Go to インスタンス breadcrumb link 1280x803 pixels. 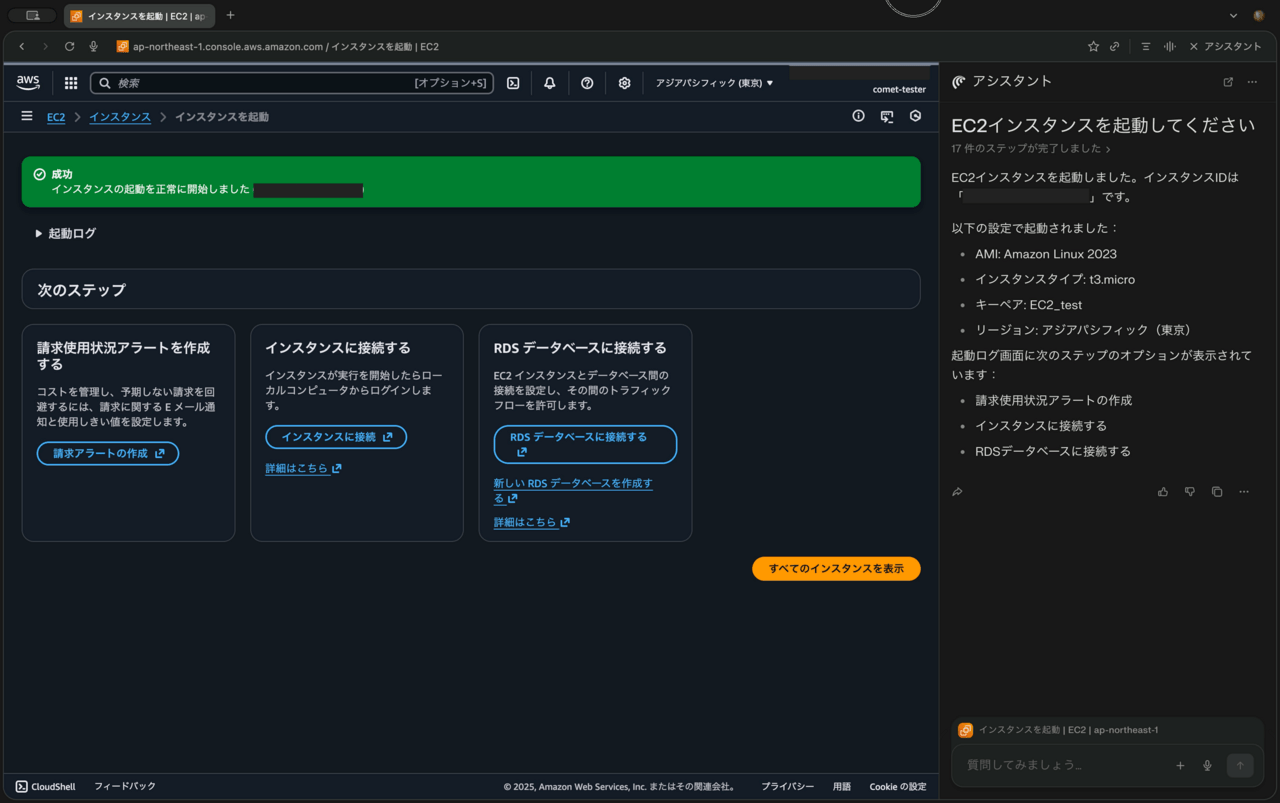pos(120,117)
